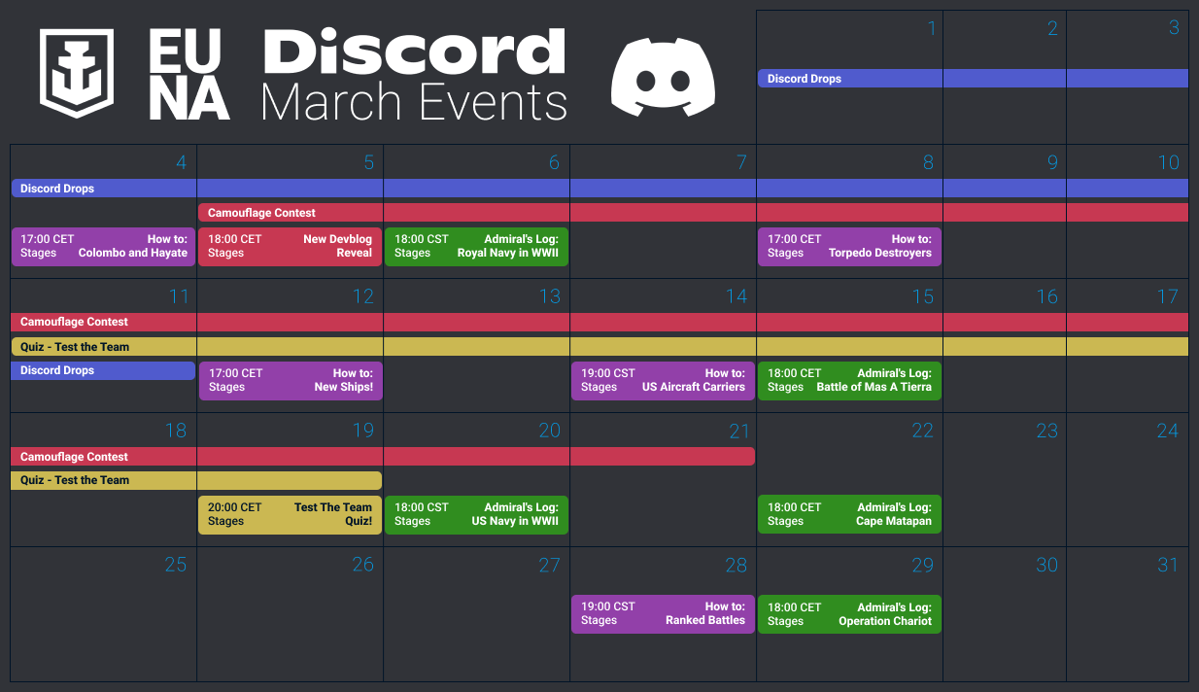Click the Operation Chariot event
This screenshot has height=692, width=1199.
(849, 614)
